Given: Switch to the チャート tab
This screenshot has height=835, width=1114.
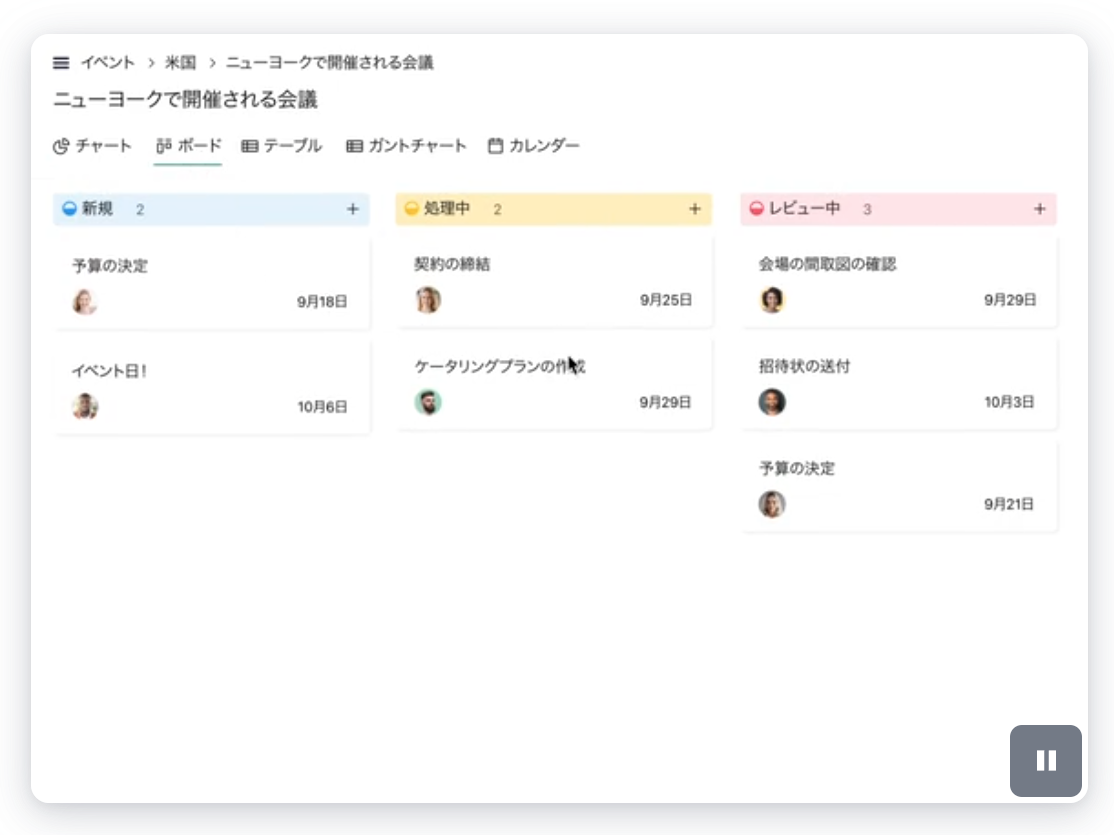Looking at the screenshot, I should 92,146.
